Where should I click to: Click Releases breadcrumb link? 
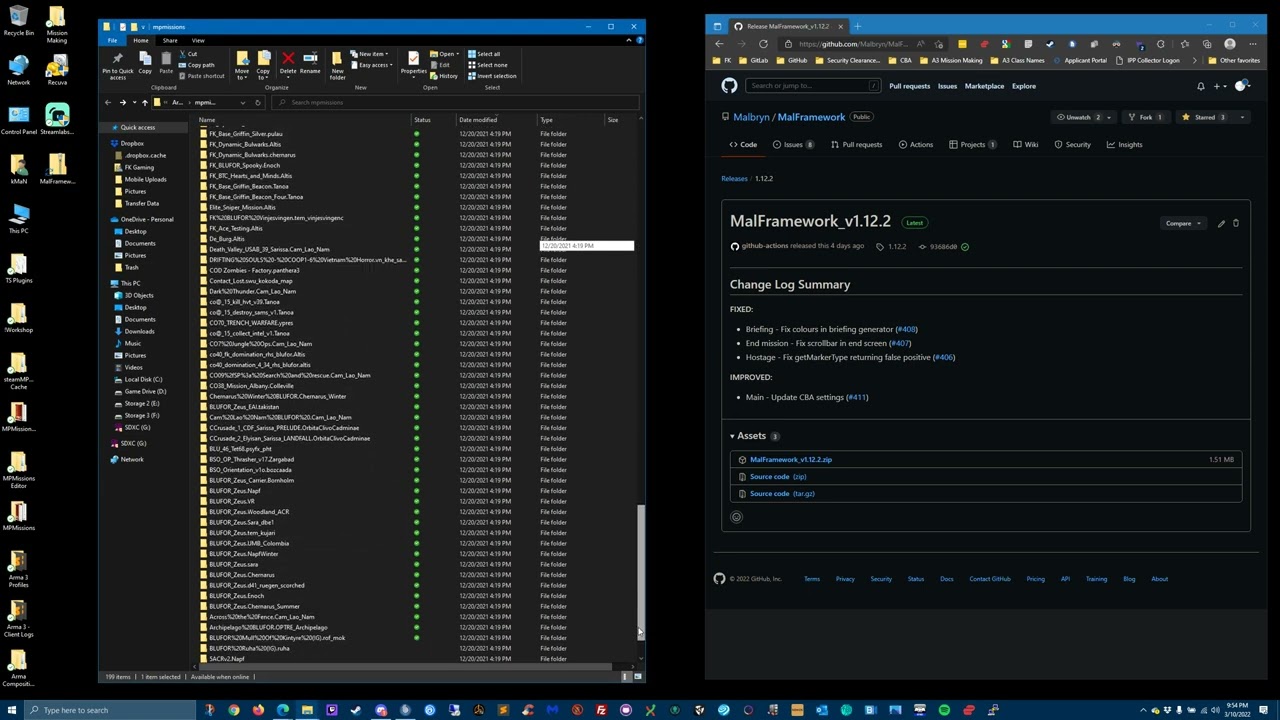(x=734, y=179)
